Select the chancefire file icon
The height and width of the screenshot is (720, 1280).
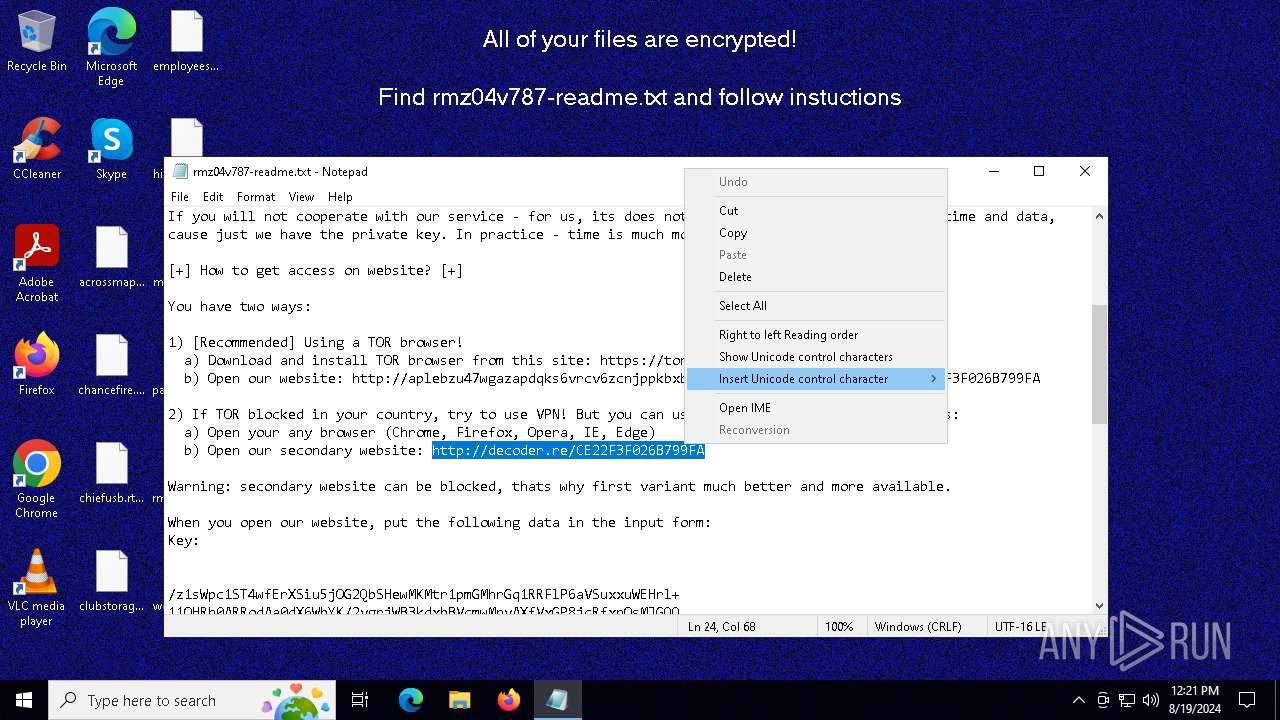(112, 366)
